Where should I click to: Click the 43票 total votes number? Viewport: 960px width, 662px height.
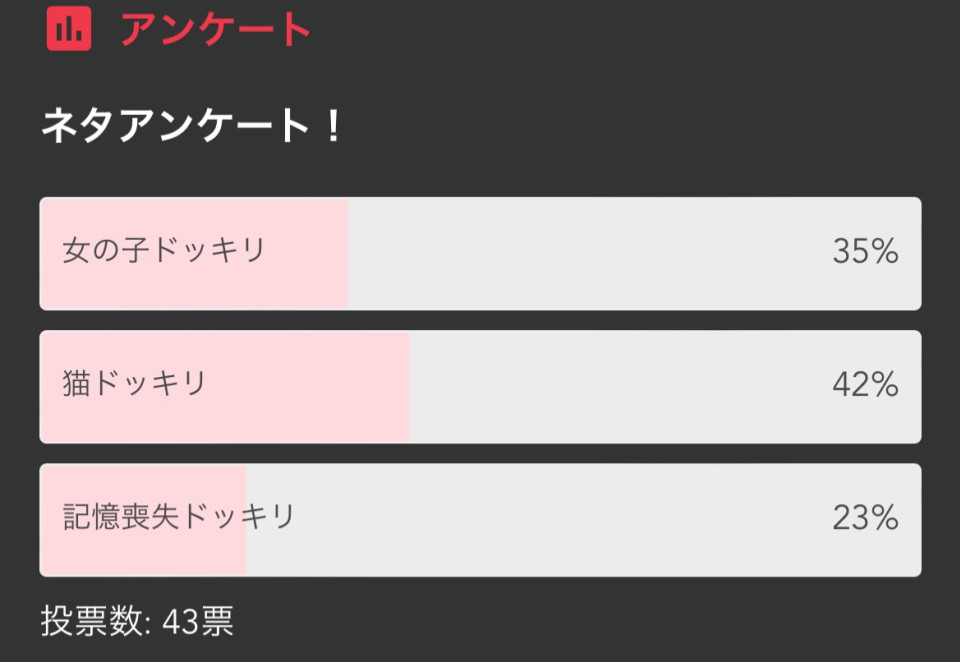click(x=198, y=621)
